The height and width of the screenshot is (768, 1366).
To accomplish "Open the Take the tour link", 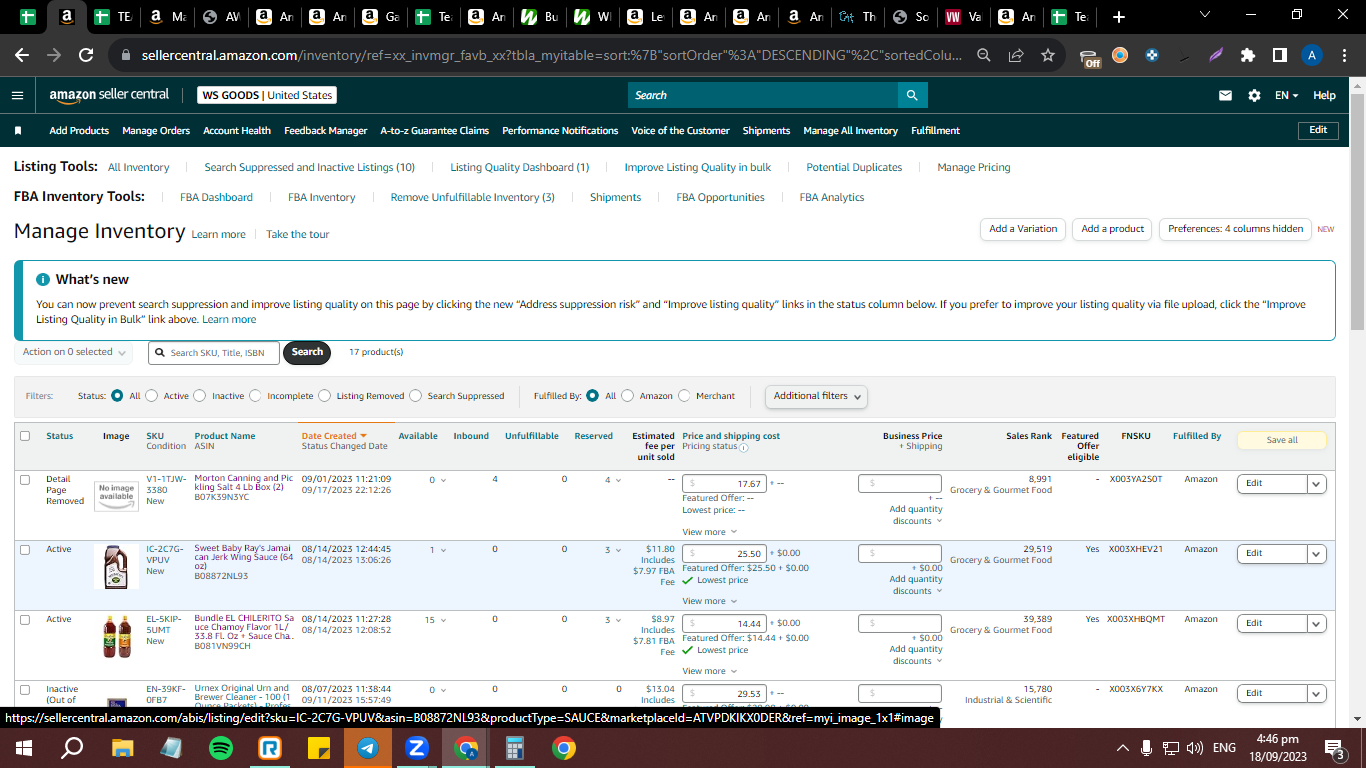I will pyautogui.click(x=297, y=234).
